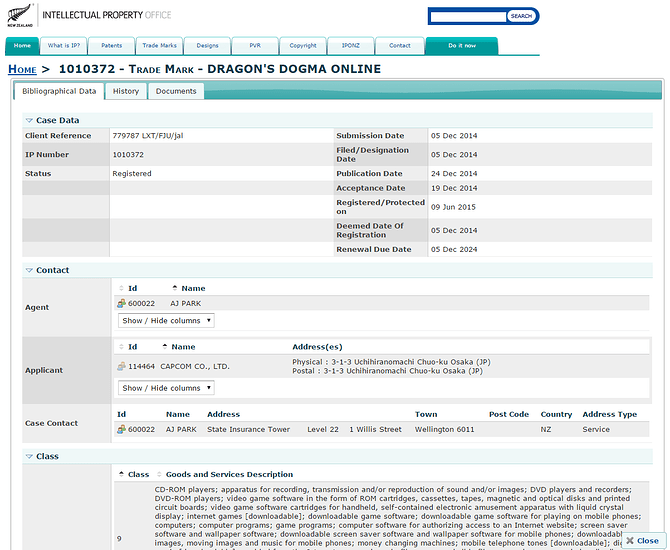Sort Agent table by Id arrow
The width and height of the screenshot is (670, 550).
pyautogui.click(x=121, y=288)
